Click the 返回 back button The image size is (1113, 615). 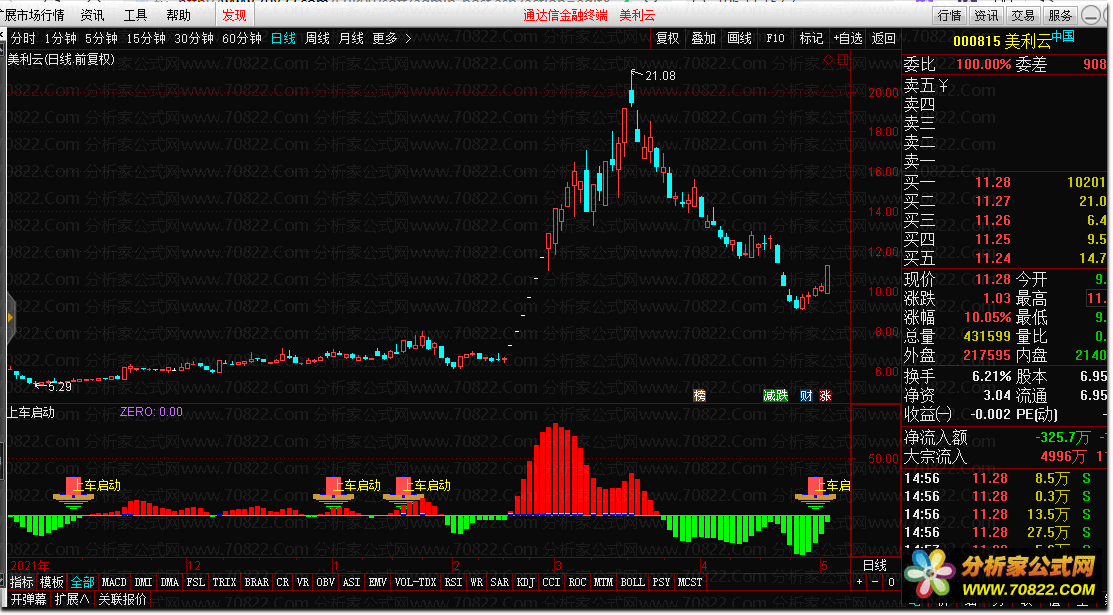pyautogui.click(x=884, y=38)
